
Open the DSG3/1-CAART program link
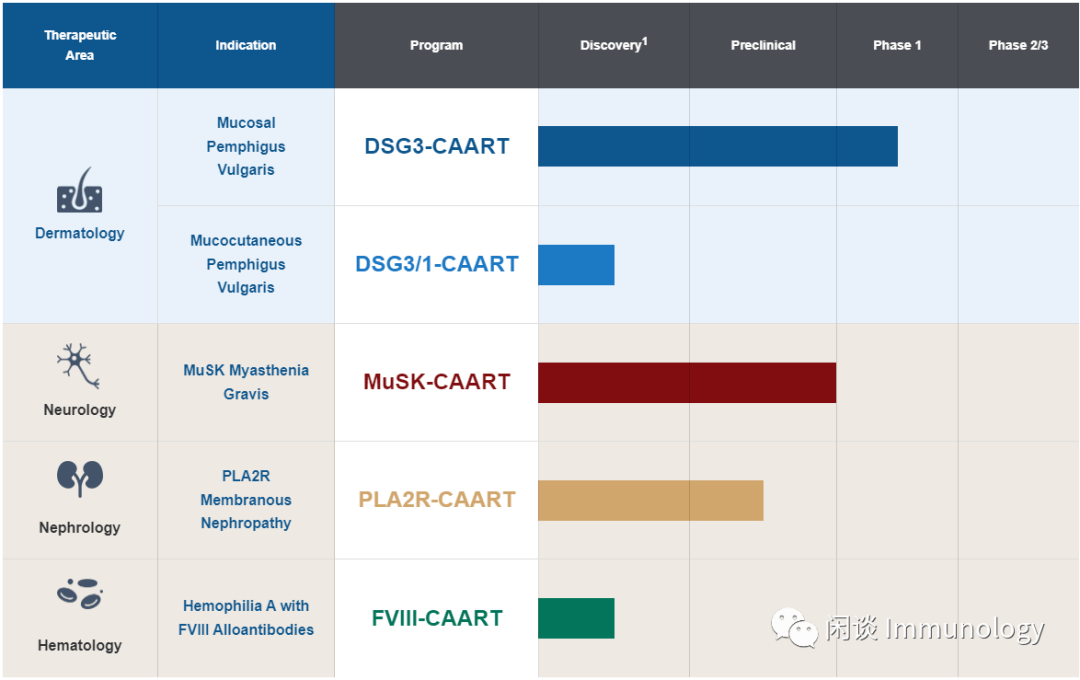[437, 264]
